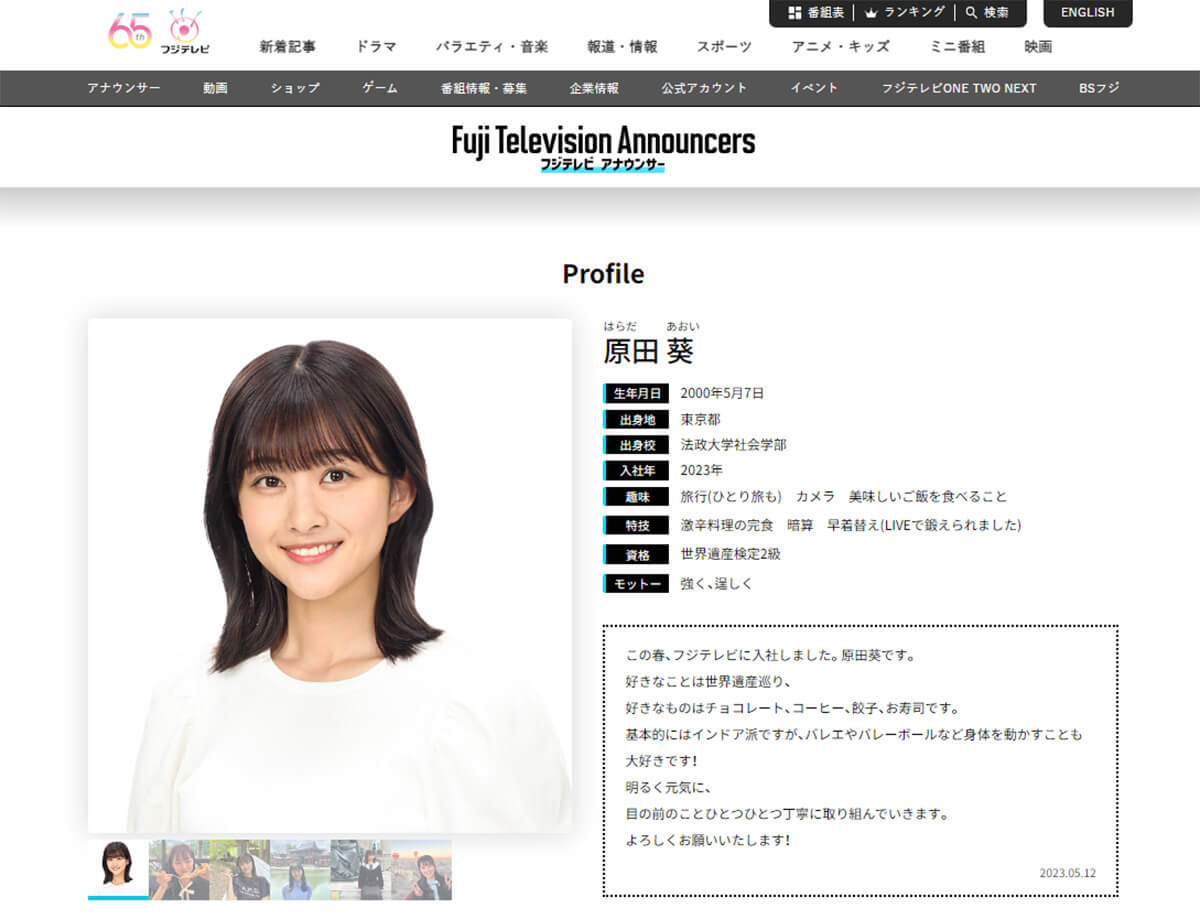Click the large profile photo
This screenshot has height=919, width=1200.
(330, 576)
